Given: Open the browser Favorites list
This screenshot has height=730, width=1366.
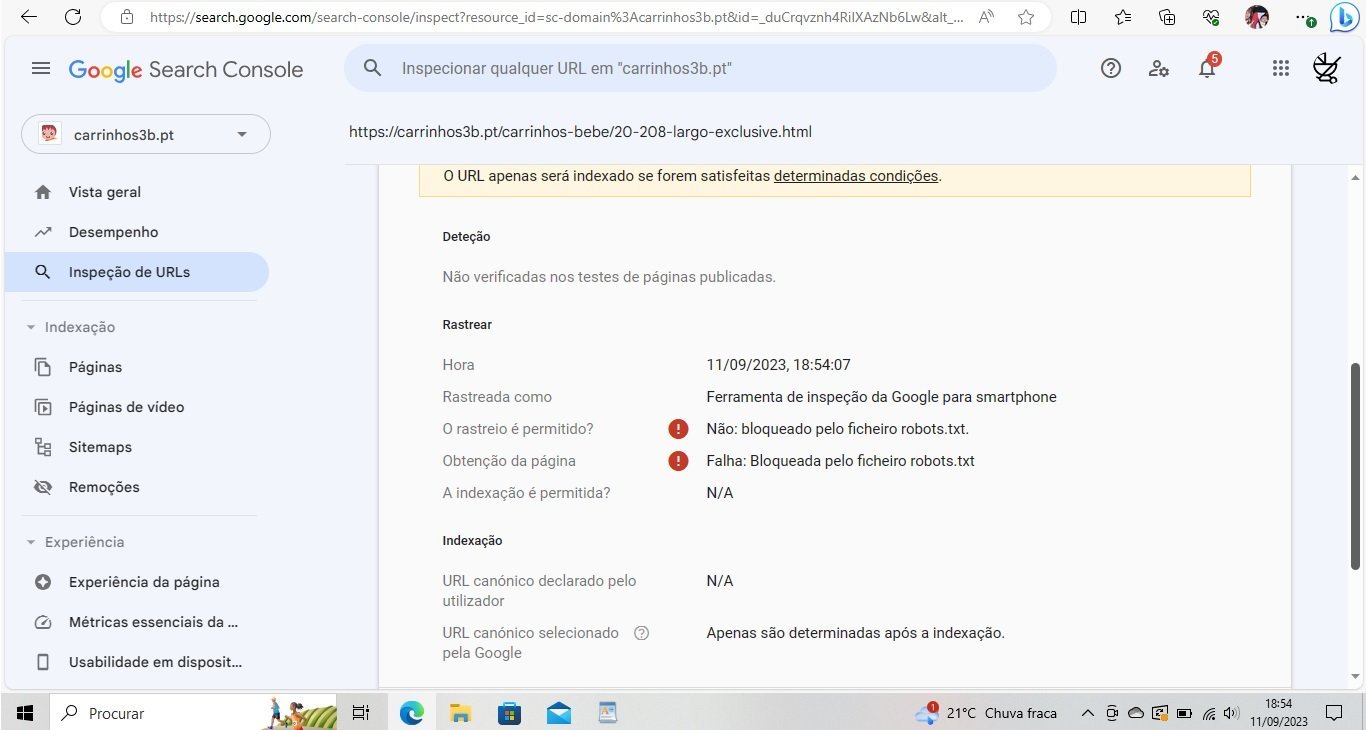Looking at the screenshot, I should click(x=1123, y=17).
